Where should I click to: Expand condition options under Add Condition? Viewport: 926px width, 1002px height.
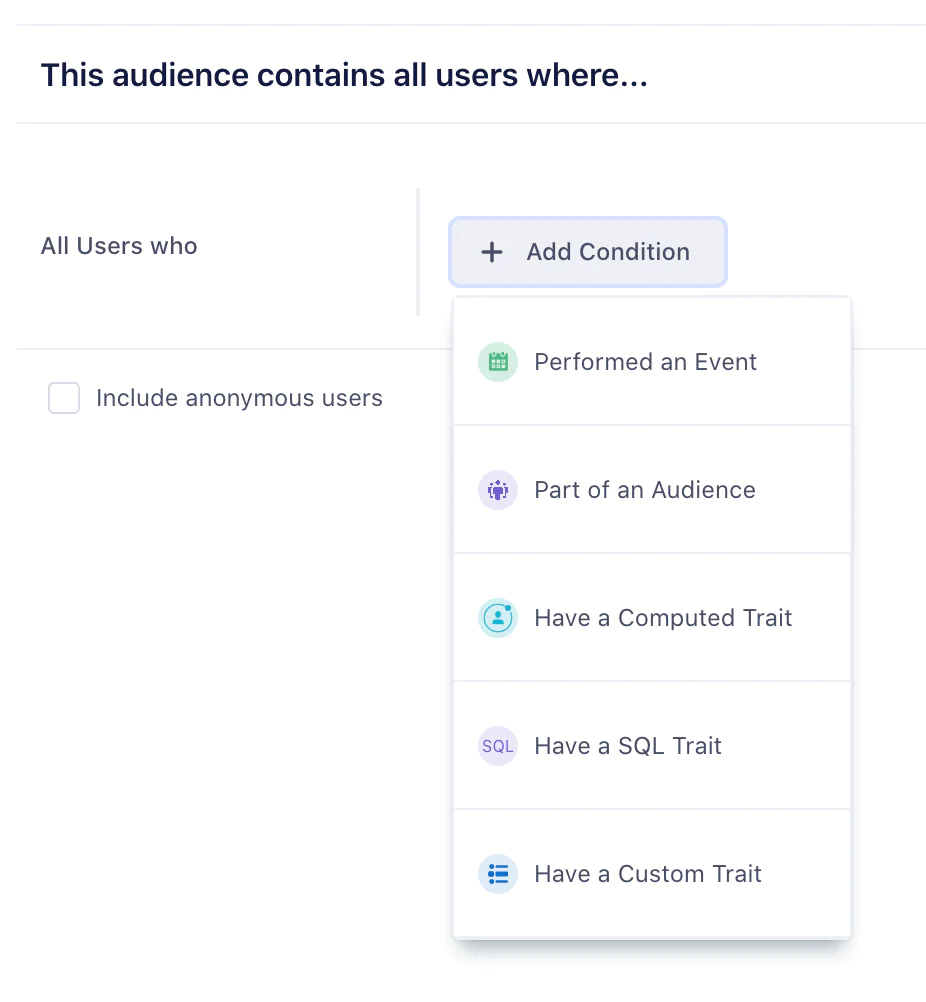[587, 252]
